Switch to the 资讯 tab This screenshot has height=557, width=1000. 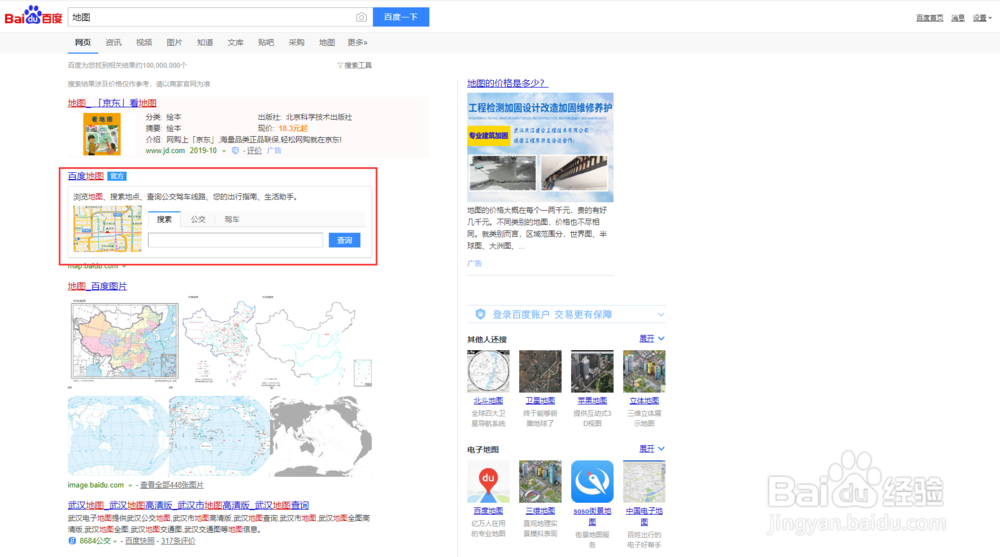coord(114,42)
